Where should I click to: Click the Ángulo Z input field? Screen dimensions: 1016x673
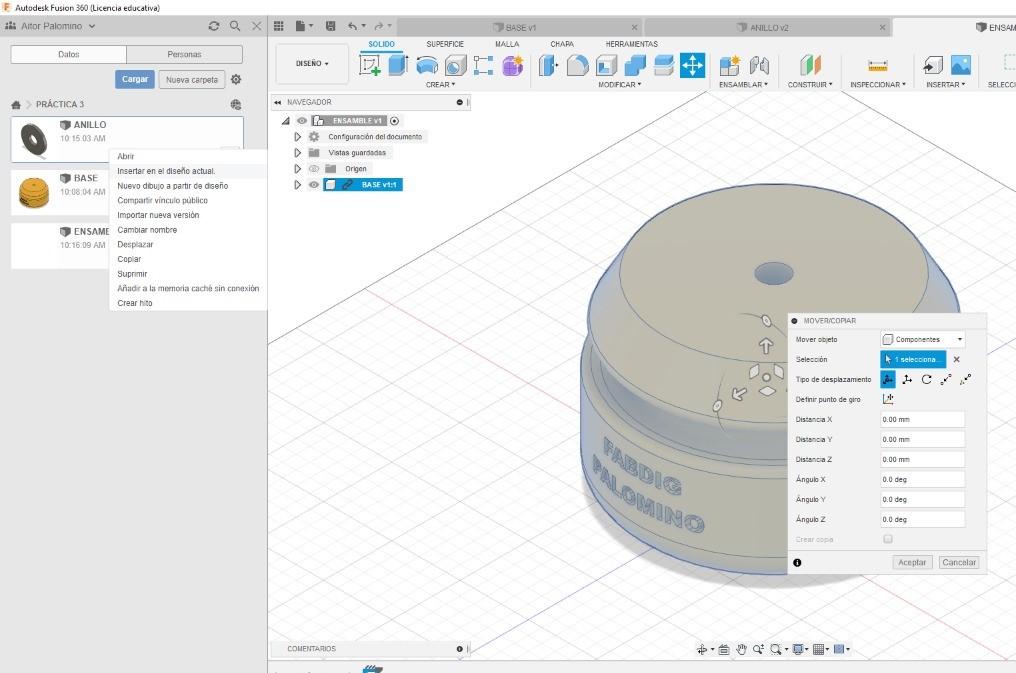923,519
